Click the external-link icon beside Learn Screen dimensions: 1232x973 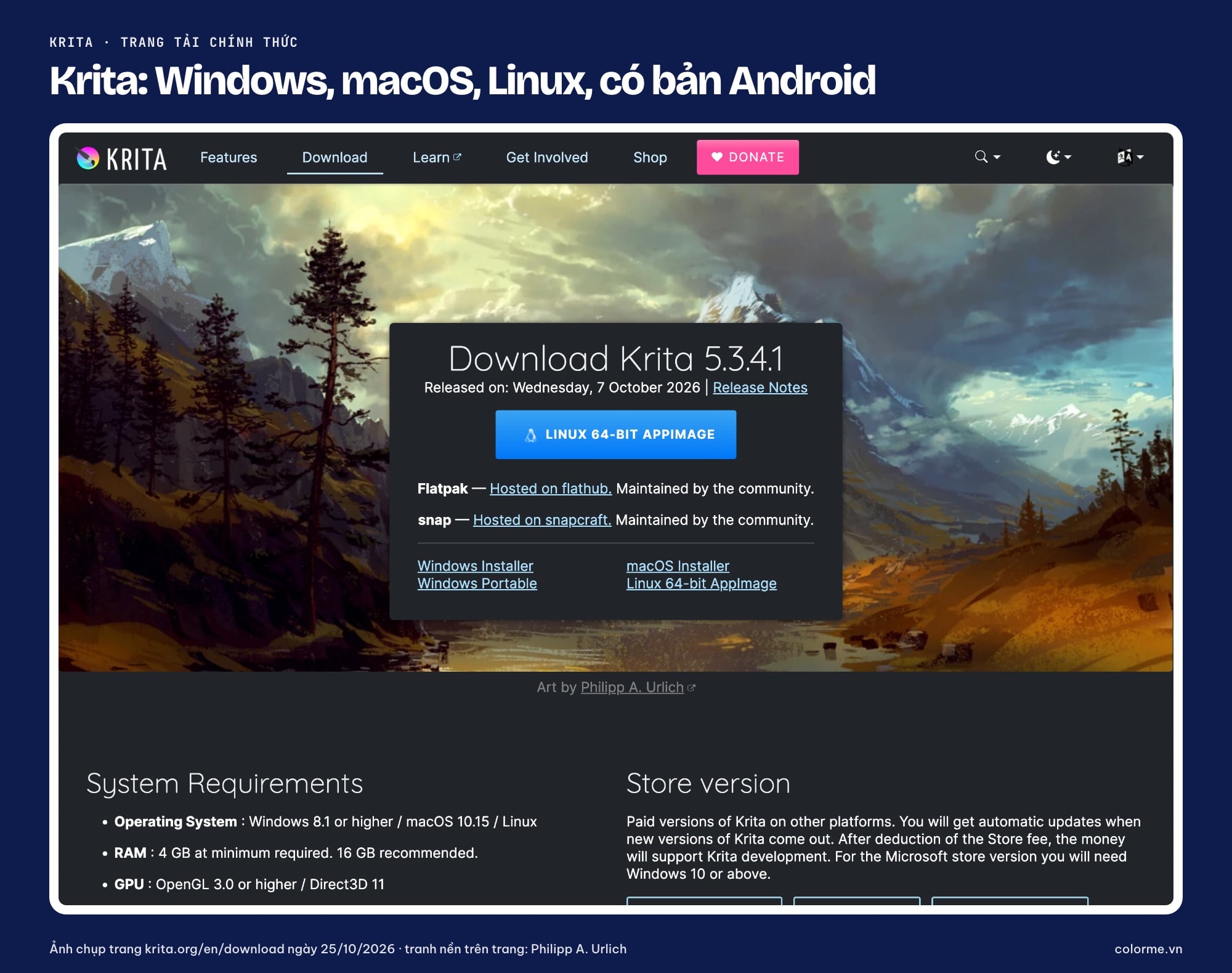pos(457,157)
